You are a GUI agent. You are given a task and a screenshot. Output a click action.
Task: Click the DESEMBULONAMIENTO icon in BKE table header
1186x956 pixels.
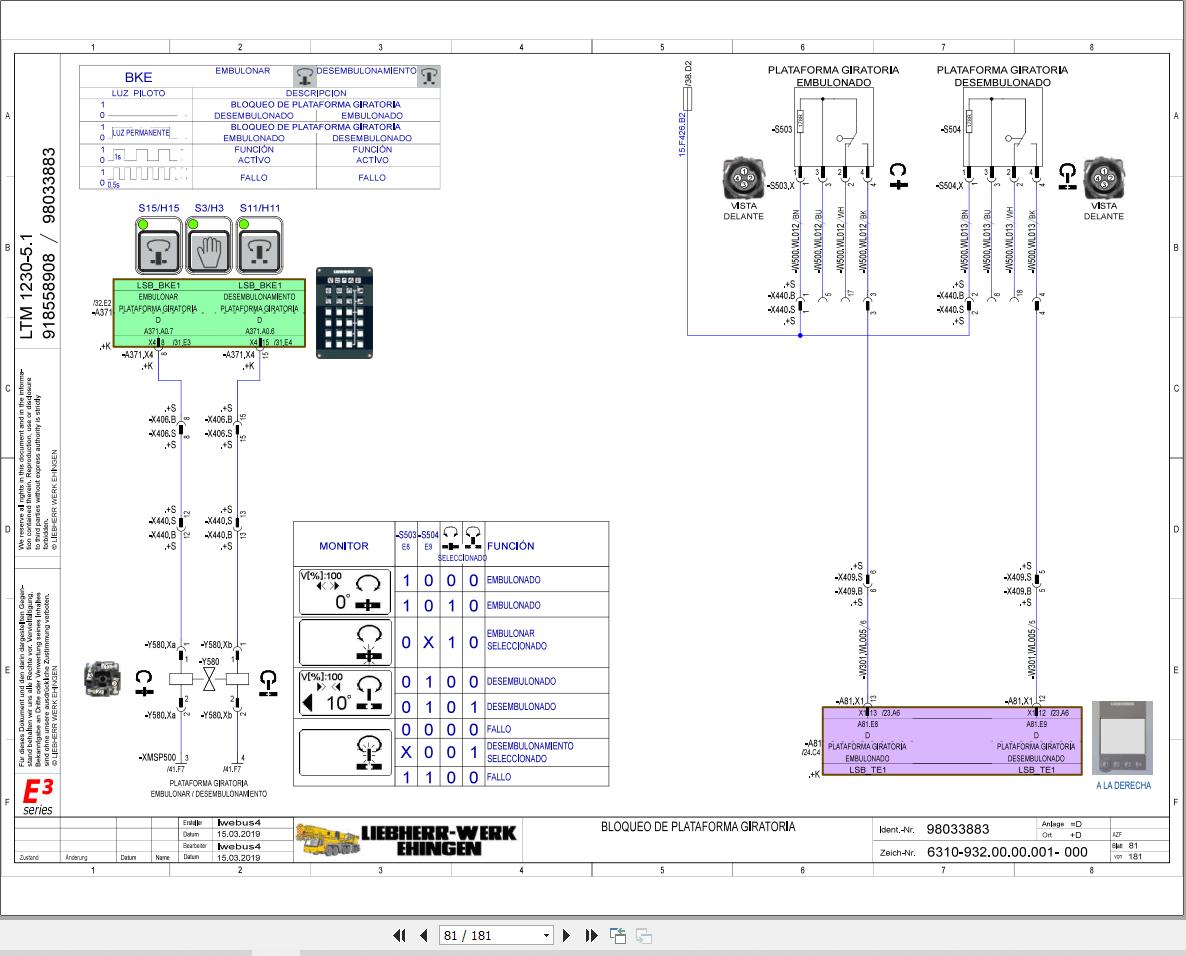(429, 76)
